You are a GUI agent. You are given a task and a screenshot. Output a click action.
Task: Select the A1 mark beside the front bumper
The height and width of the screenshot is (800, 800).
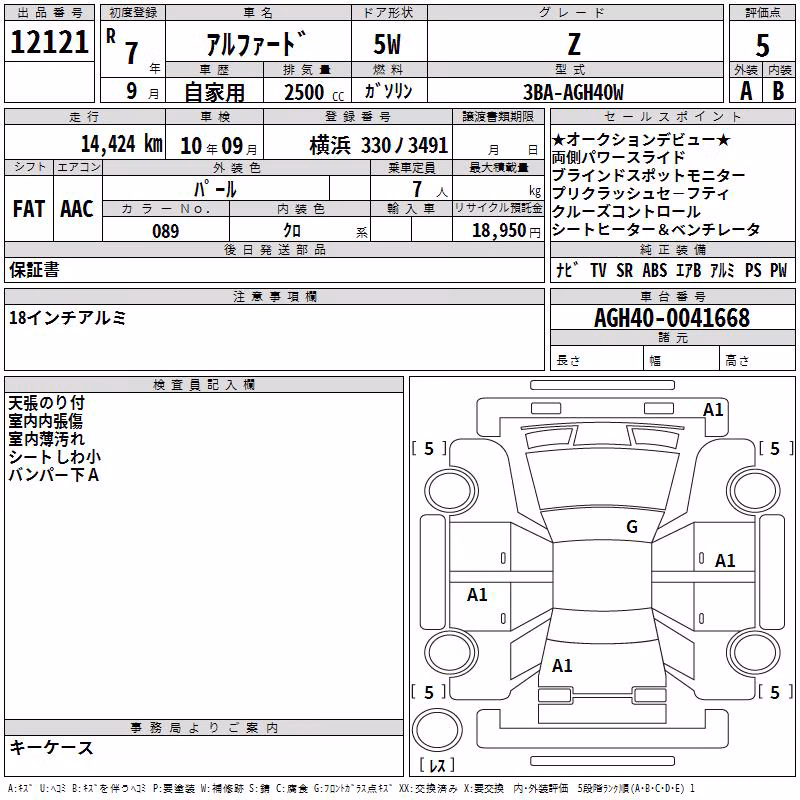coord(713,410)
